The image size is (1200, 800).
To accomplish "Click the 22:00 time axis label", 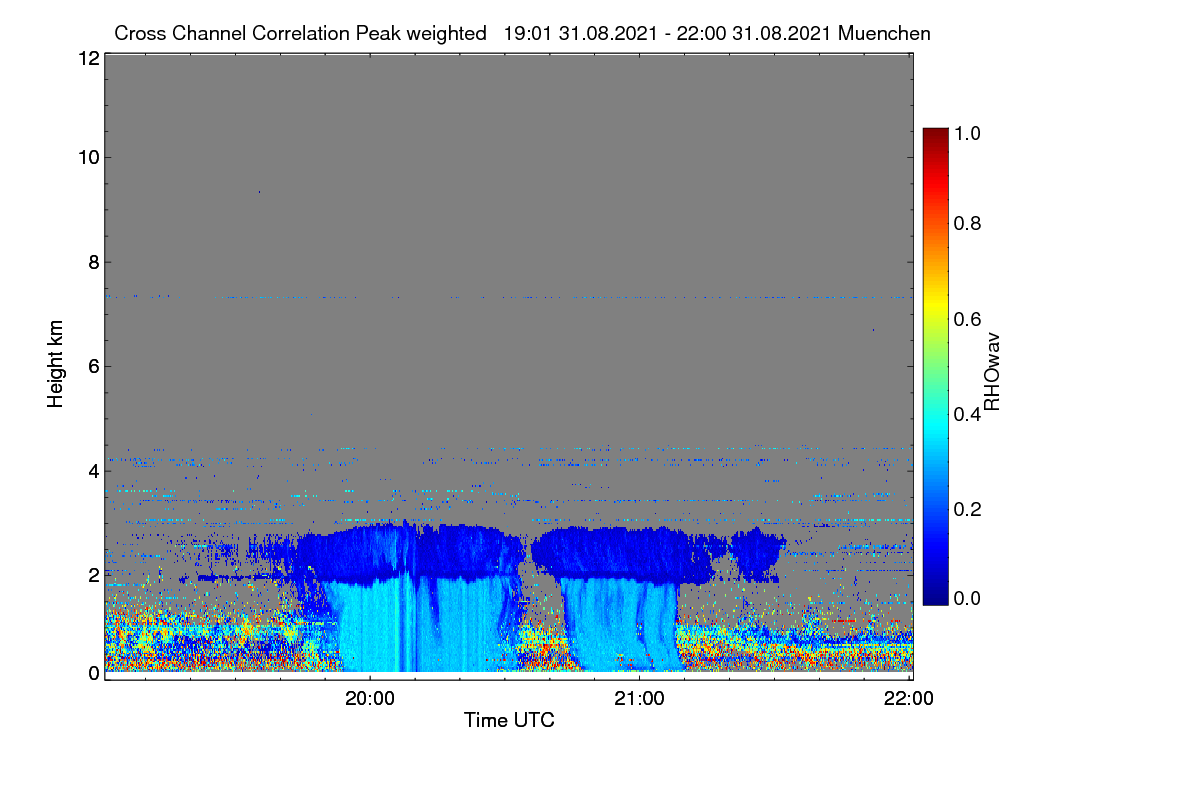I will tap(909, 700).
